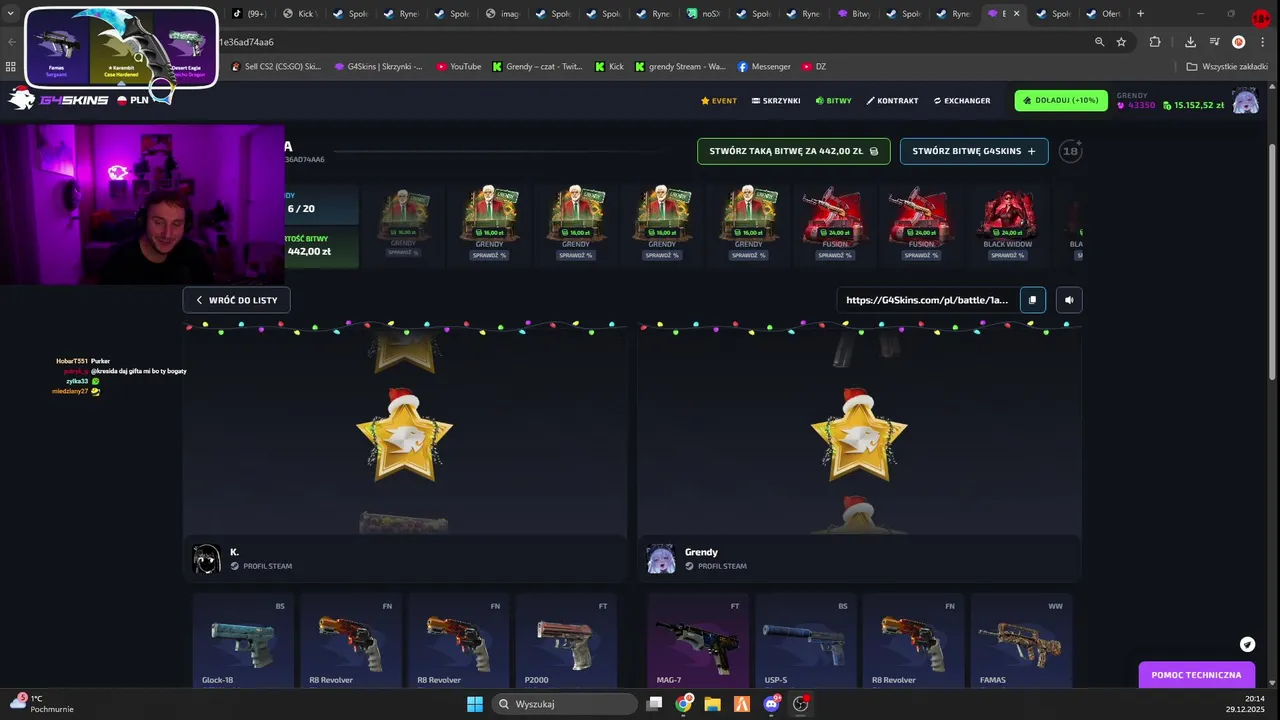
Task: Click STWÓRZ TAKĄ BITWĘ ZA 442,00 ZŁ
Action: click(x=794, y=151)
